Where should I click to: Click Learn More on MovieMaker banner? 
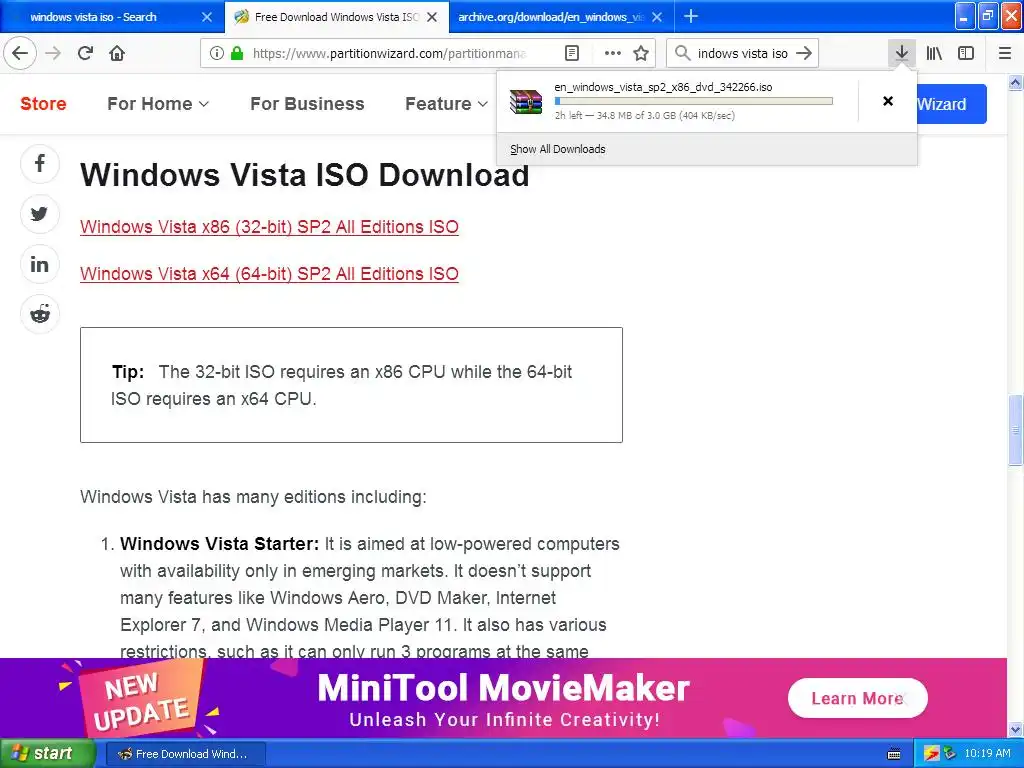pos(857,698)
